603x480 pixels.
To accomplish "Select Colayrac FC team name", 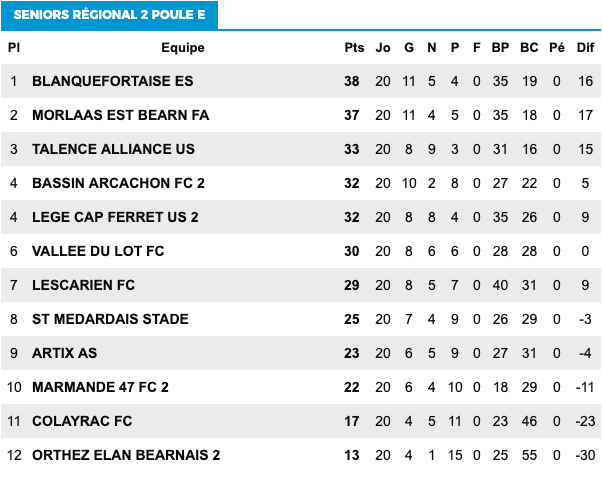I will (82, 421).
